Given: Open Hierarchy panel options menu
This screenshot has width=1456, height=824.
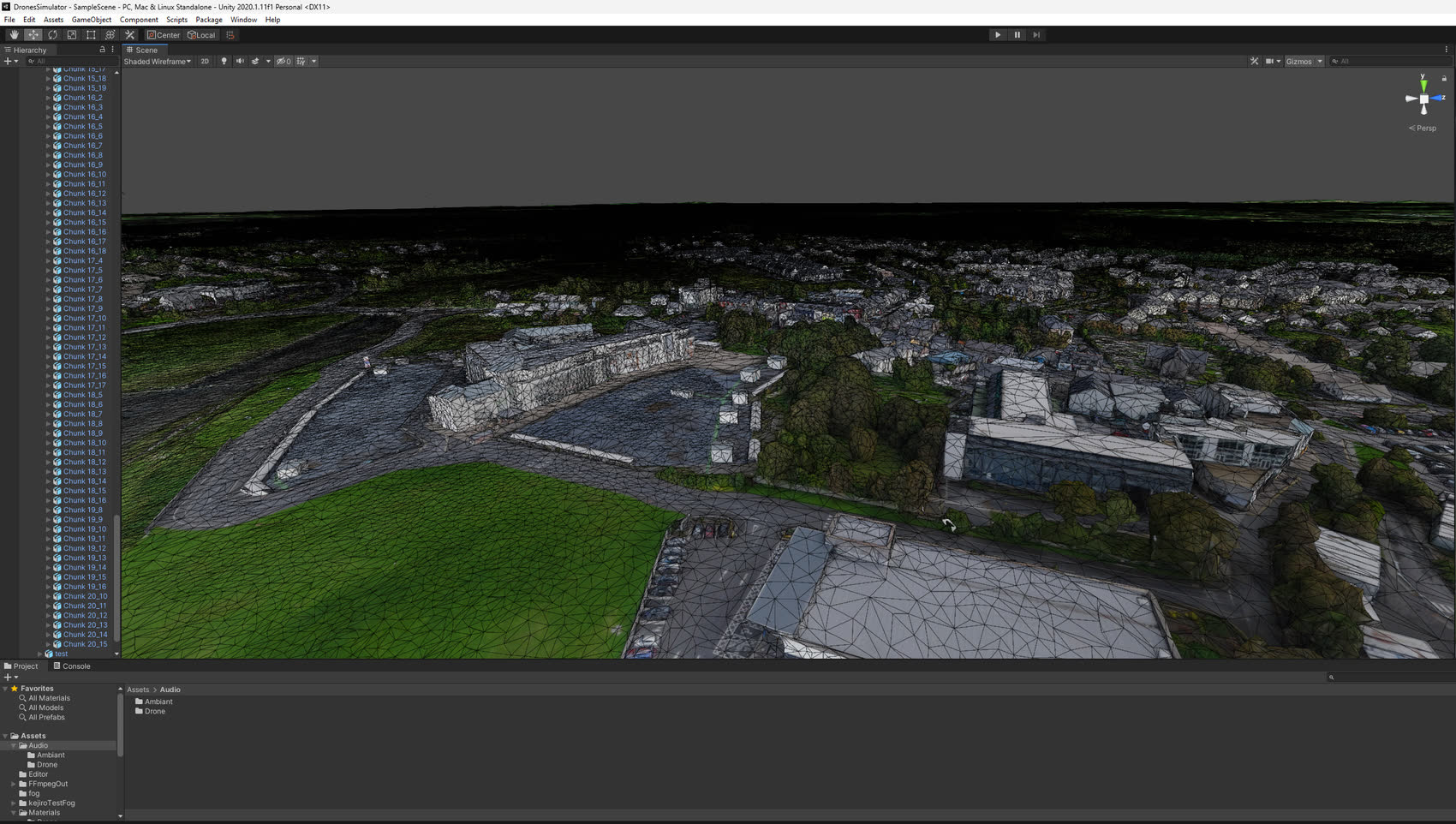Looking at the screenshot, I should point(113,50).
